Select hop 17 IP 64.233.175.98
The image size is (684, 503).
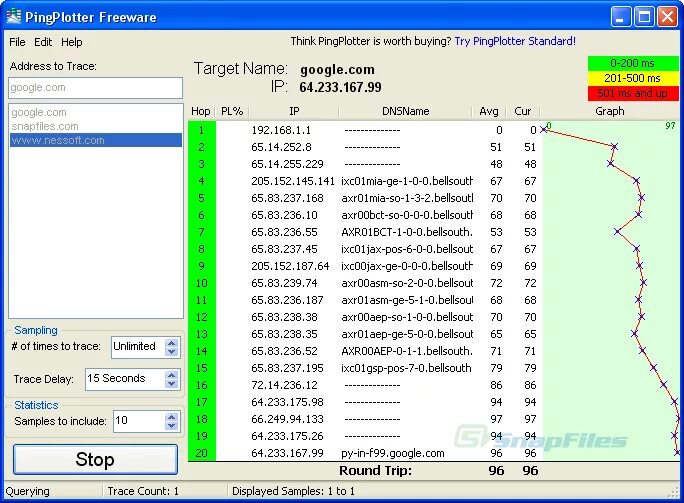tap(287, 402)
